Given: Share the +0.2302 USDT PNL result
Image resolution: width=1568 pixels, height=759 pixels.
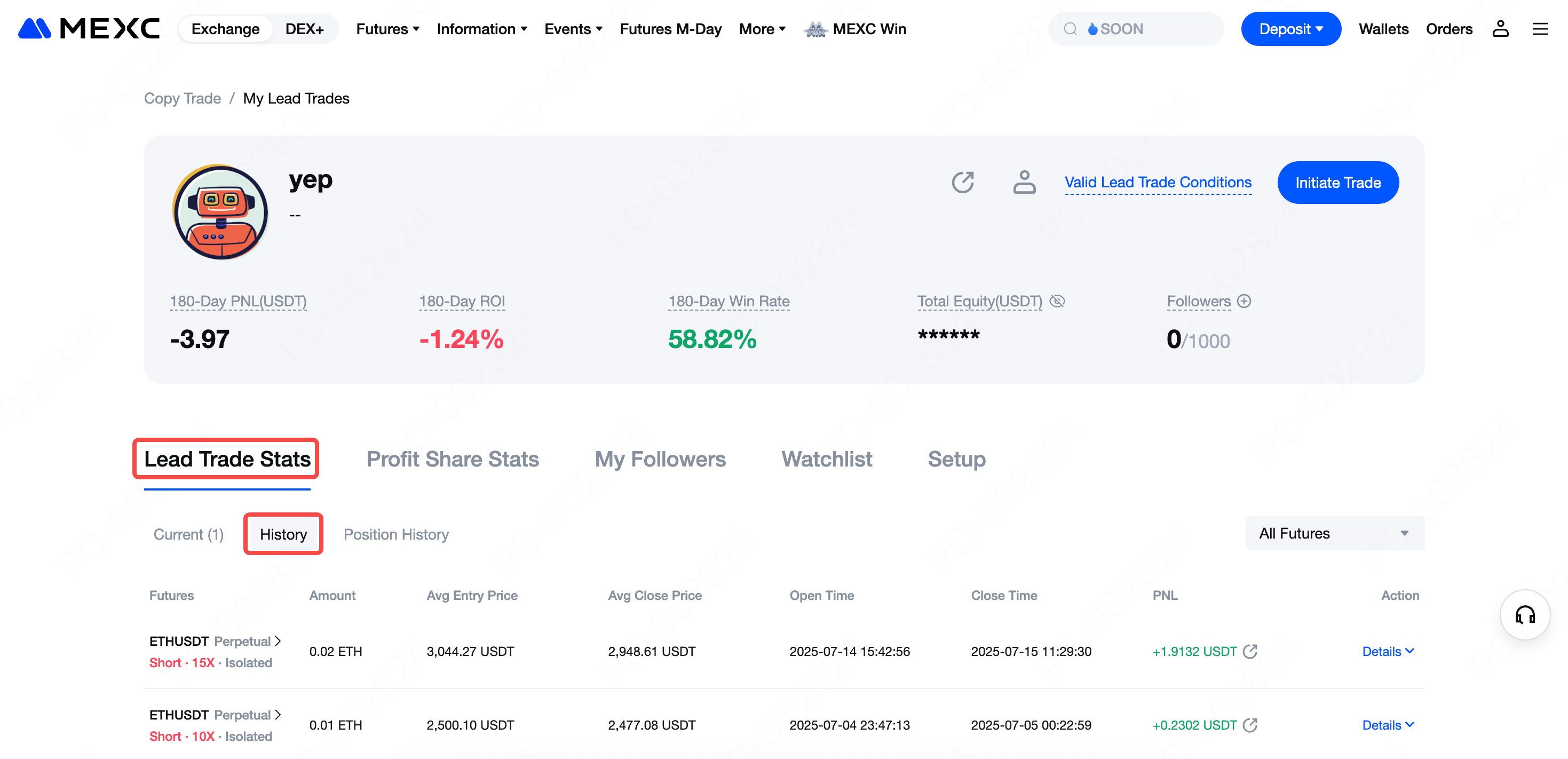Looking at the screenshot, I should [x=1250, y=725].
